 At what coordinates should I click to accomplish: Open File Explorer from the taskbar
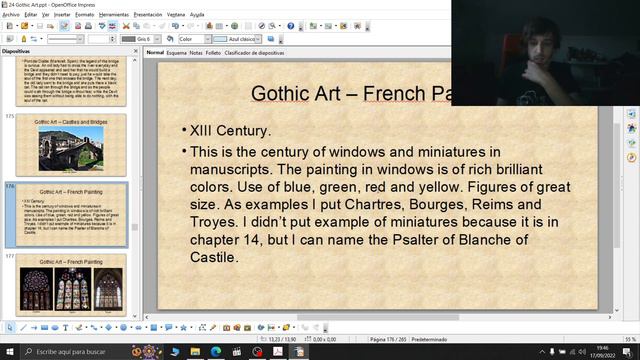coord(195,351)
